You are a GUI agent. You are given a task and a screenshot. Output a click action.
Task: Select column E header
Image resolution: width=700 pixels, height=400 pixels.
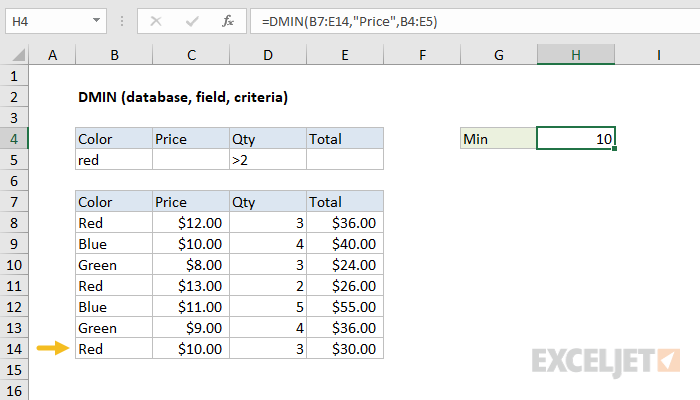(x=345, y=55)
